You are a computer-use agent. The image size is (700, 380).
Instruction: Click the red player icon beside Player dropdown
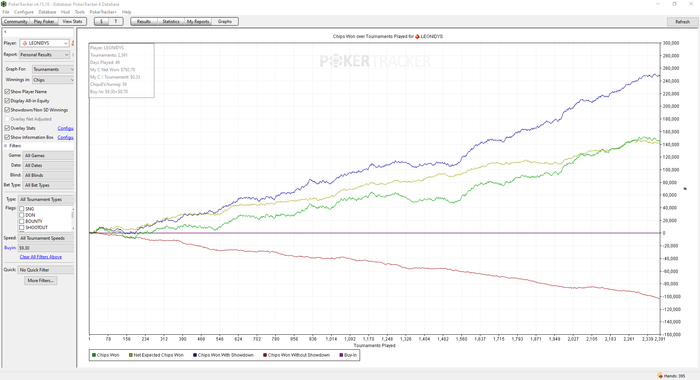(72, 43)
